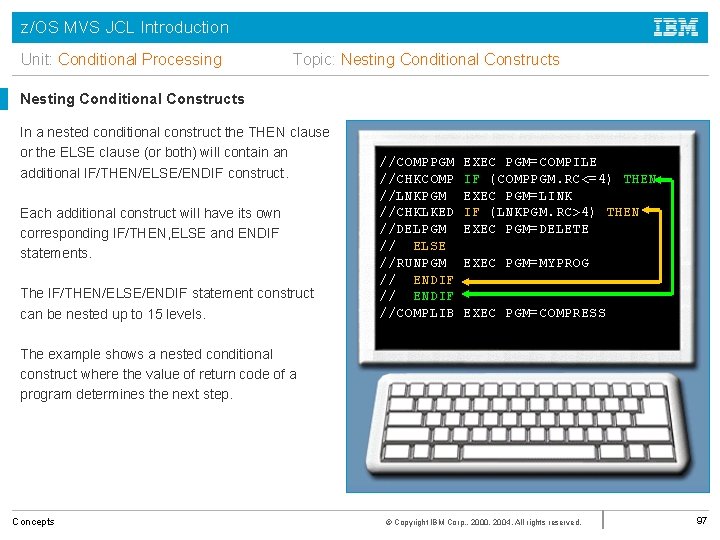Click the Concepts label in footer
This screenshot has width=720, height=540.
pos(33,522)
